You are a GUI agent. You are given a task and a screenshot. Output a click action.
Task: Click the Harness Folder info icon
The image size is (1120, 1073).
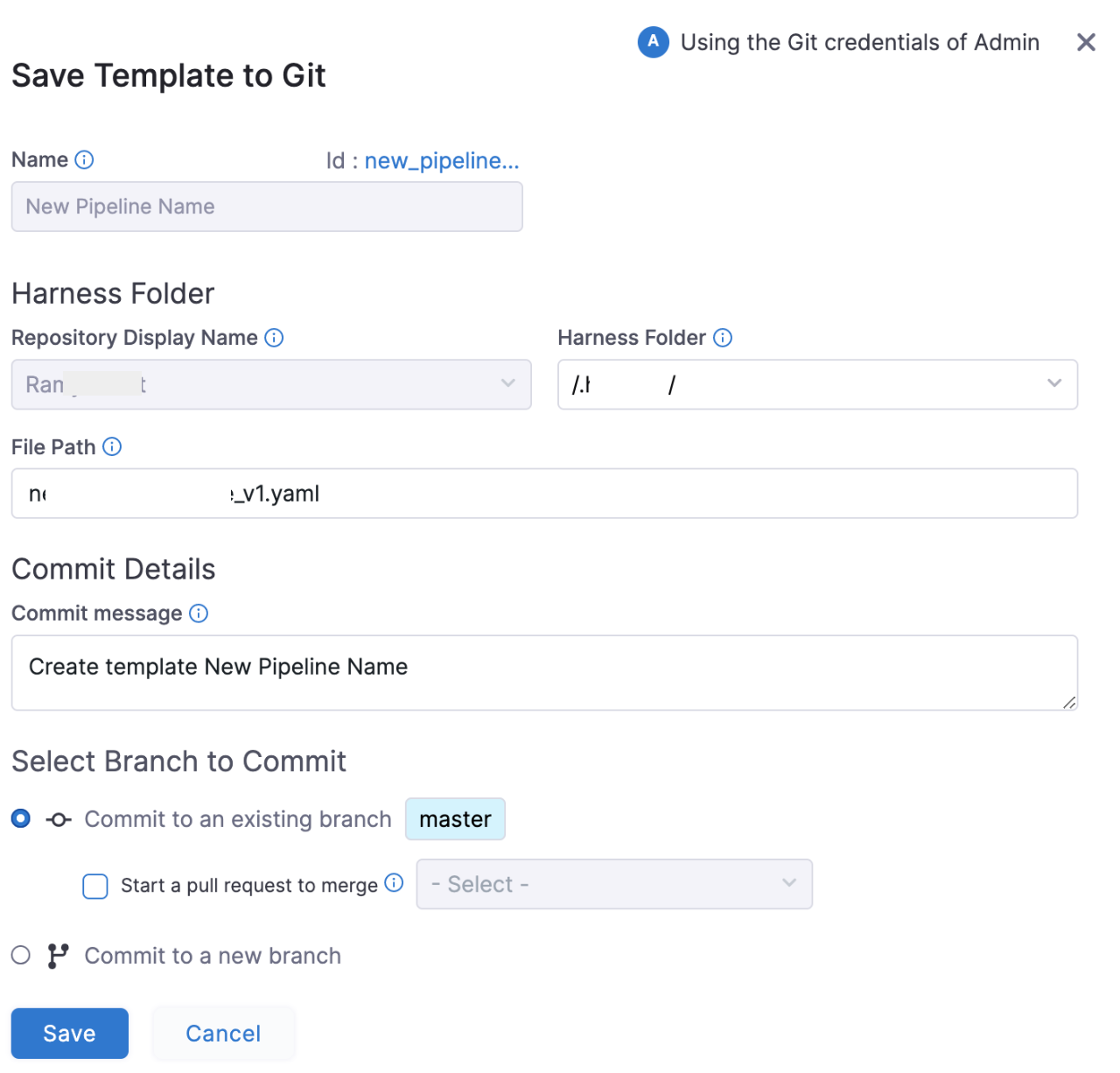coord(723,338)
